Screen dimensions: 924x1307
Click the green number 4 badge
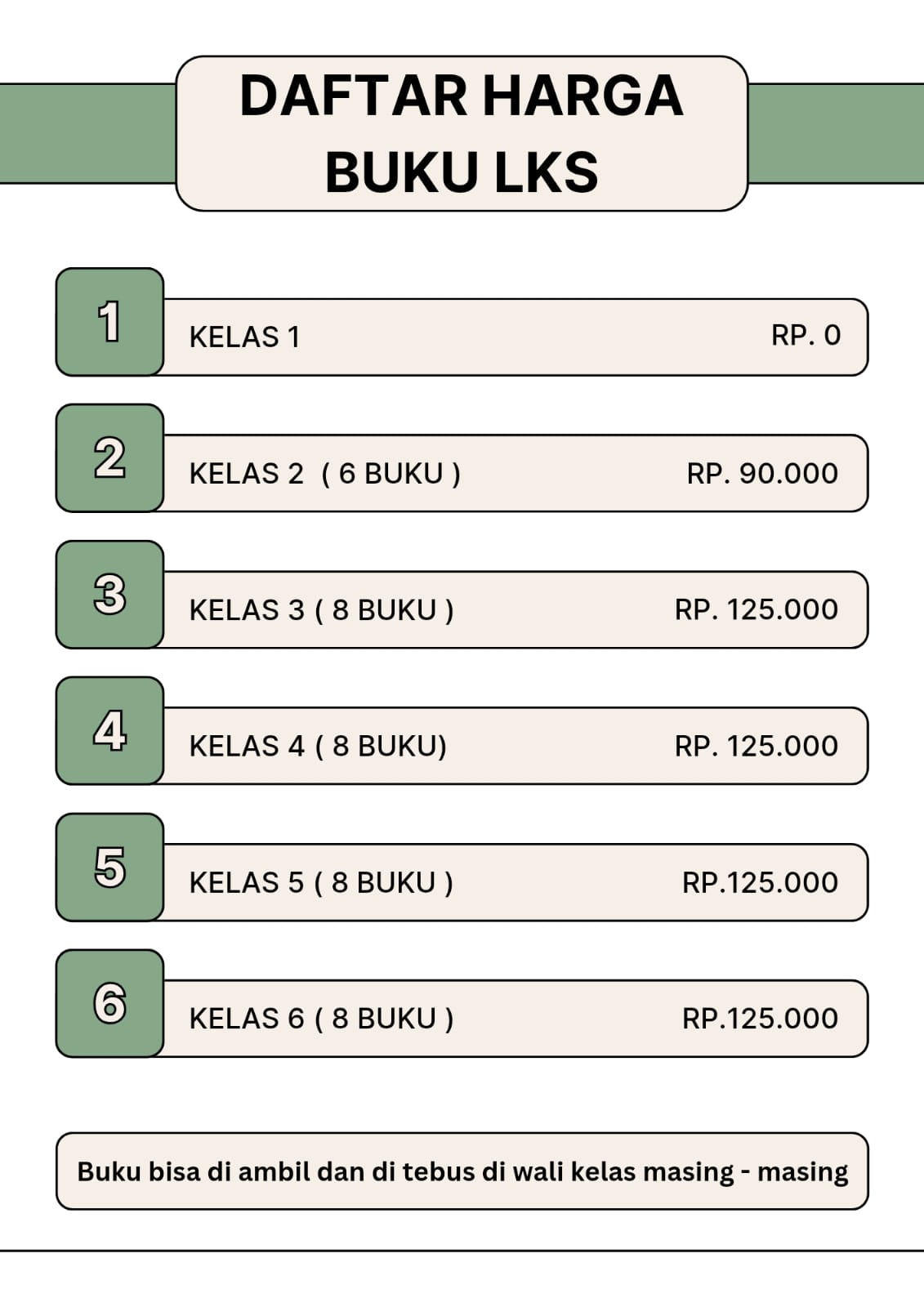109,731
